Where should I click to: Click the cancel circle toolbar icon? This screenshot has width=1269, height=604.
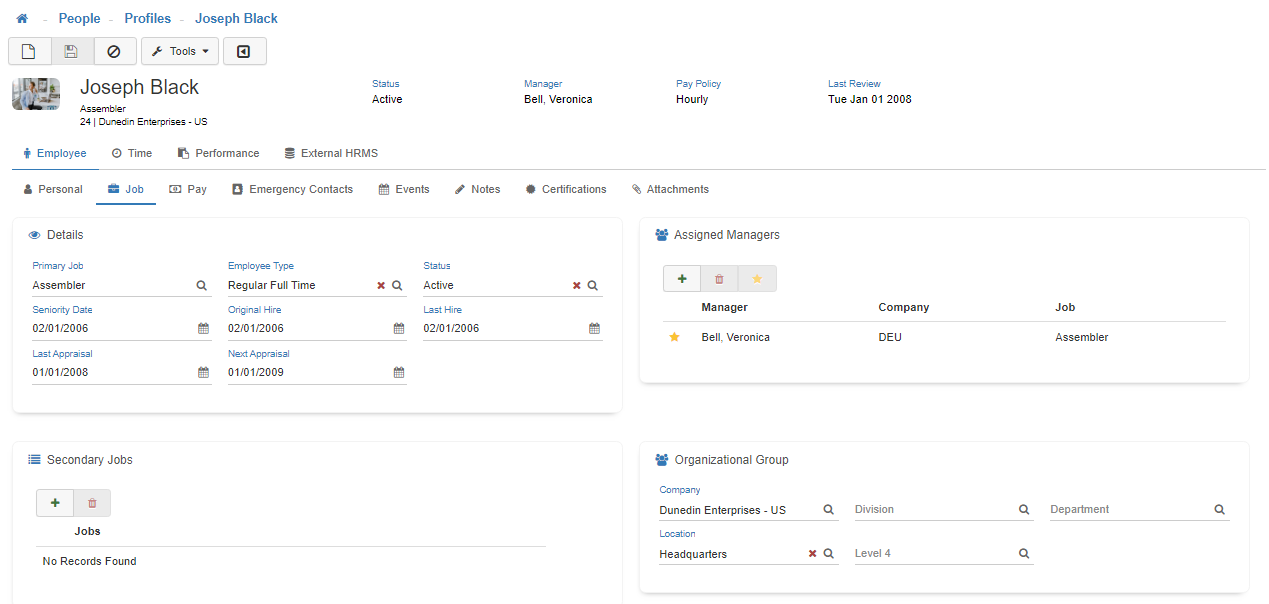tap(114, 51)
